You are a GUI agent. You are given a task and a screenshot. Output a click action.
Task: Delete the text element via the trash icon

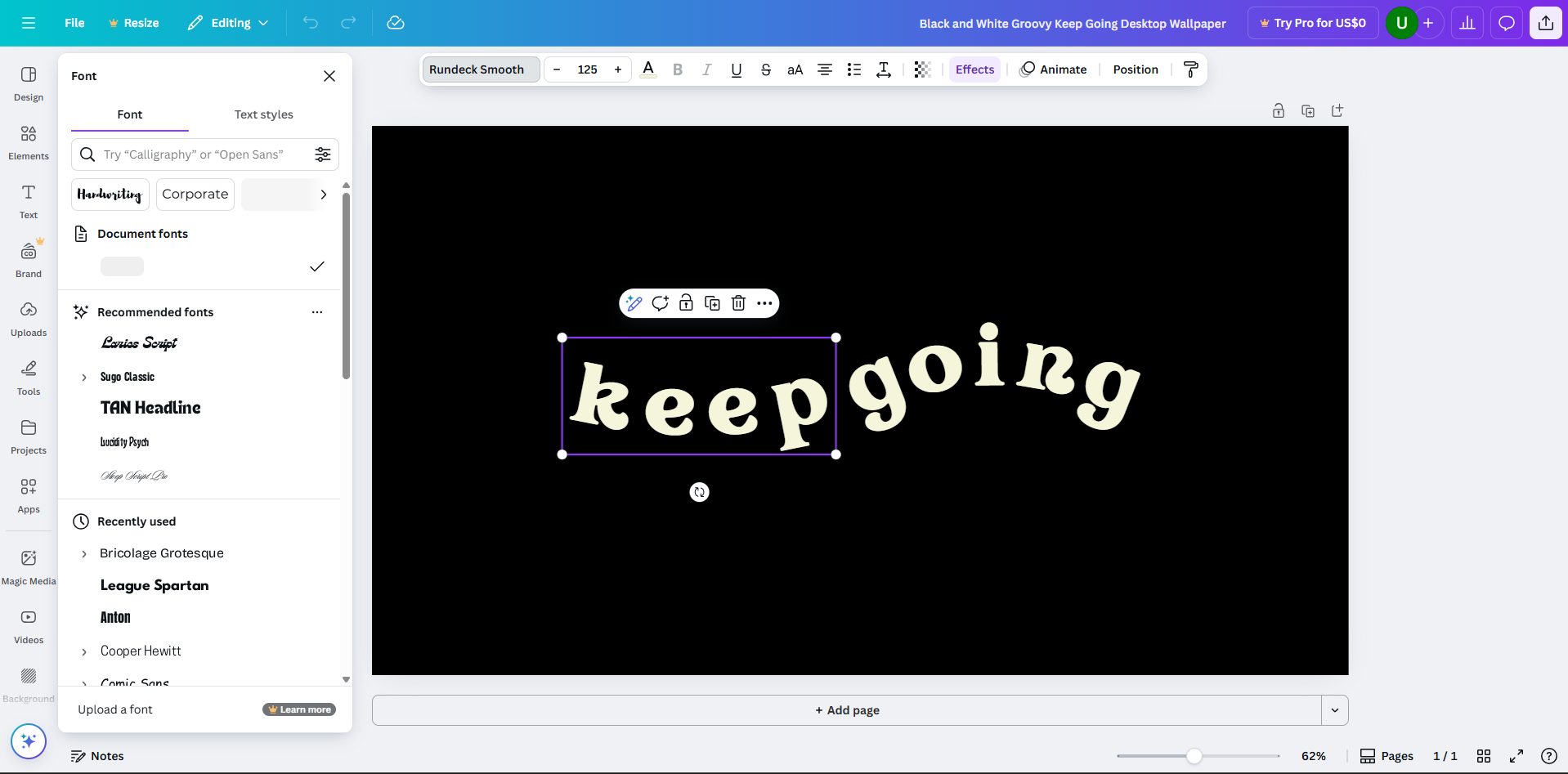tap(738, 303)
